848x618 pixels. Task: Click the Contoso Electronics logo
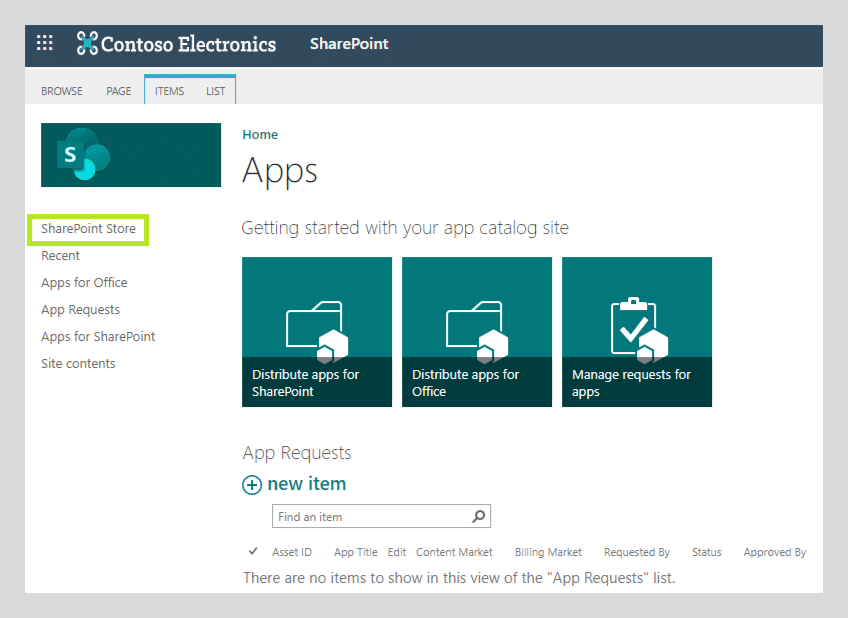[176, 44]
